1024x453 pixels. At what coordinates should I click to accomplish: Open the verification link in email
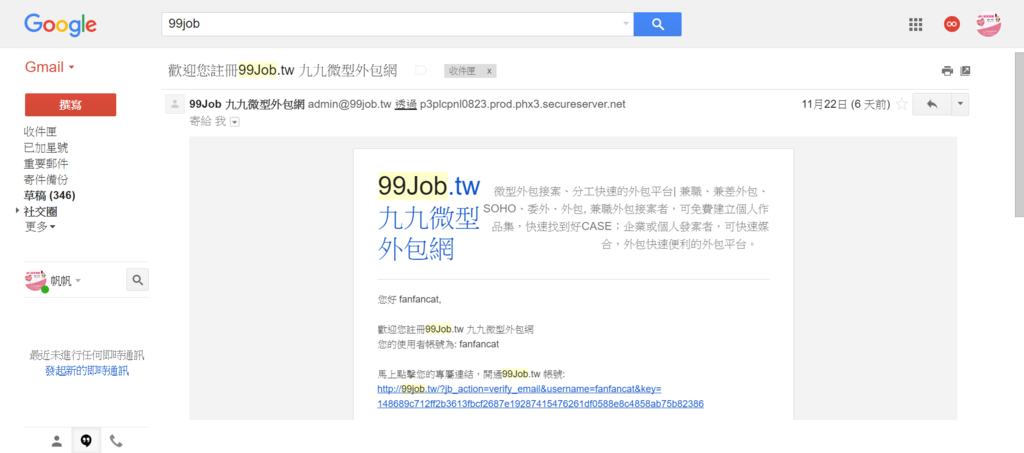point(540,396)
